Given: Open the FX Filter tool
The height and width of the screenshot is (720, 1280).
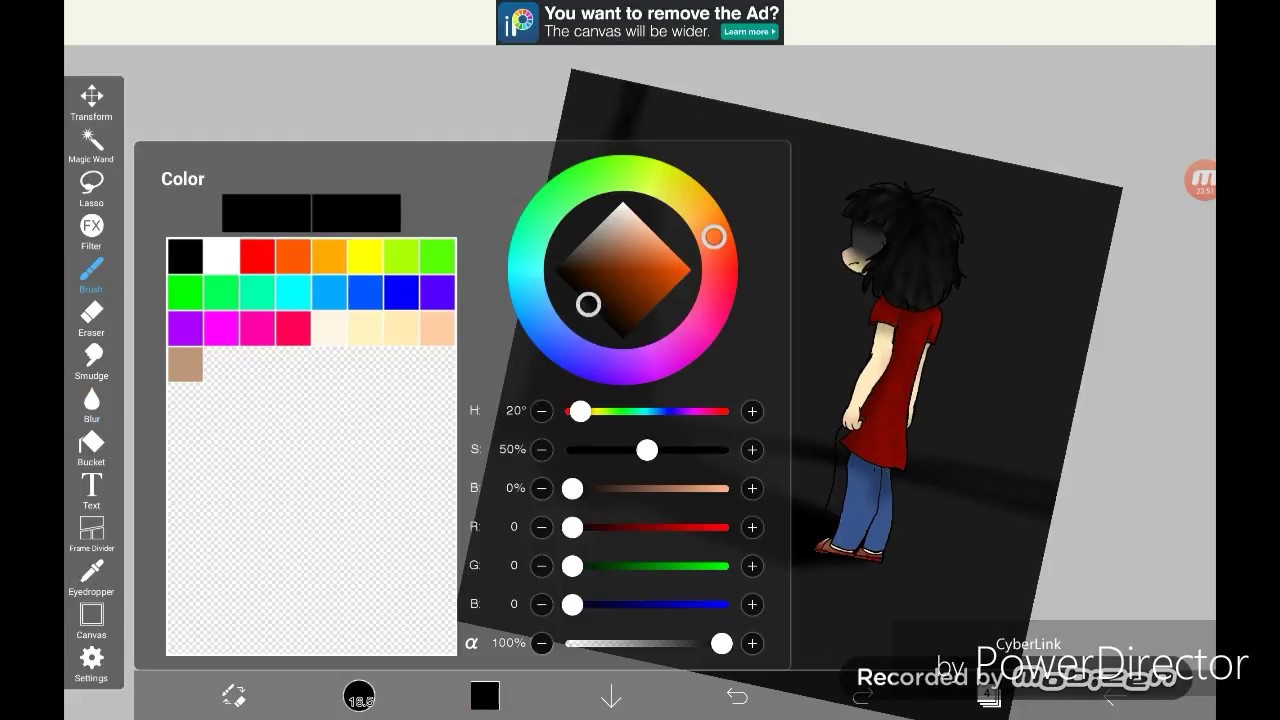Looking at the screenshot, I should pyautogui.click(x=92, y=232).
